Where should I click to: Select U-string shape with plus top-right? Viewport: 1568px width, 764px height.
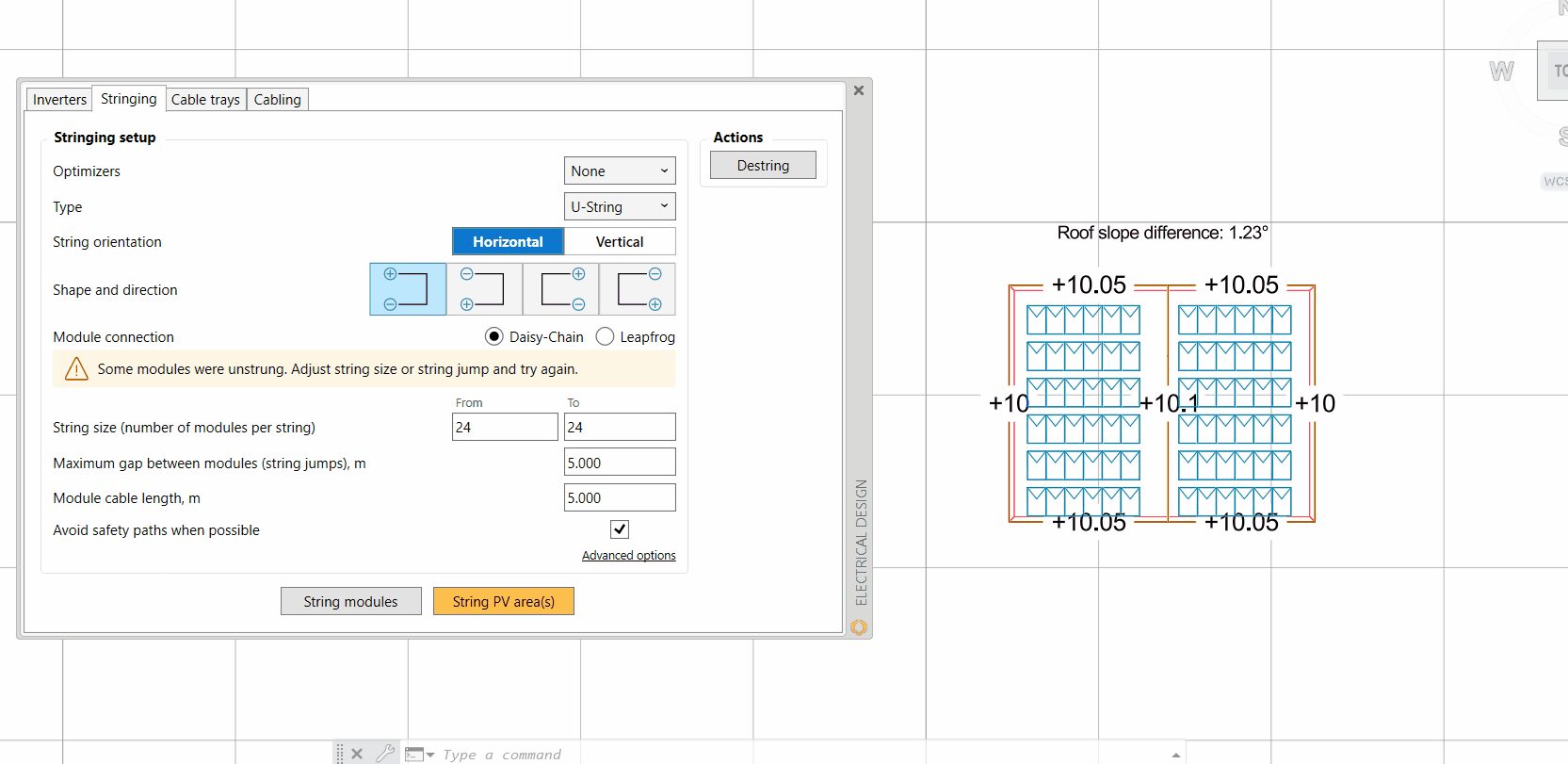pyautogui.click(x=561, y=289)
